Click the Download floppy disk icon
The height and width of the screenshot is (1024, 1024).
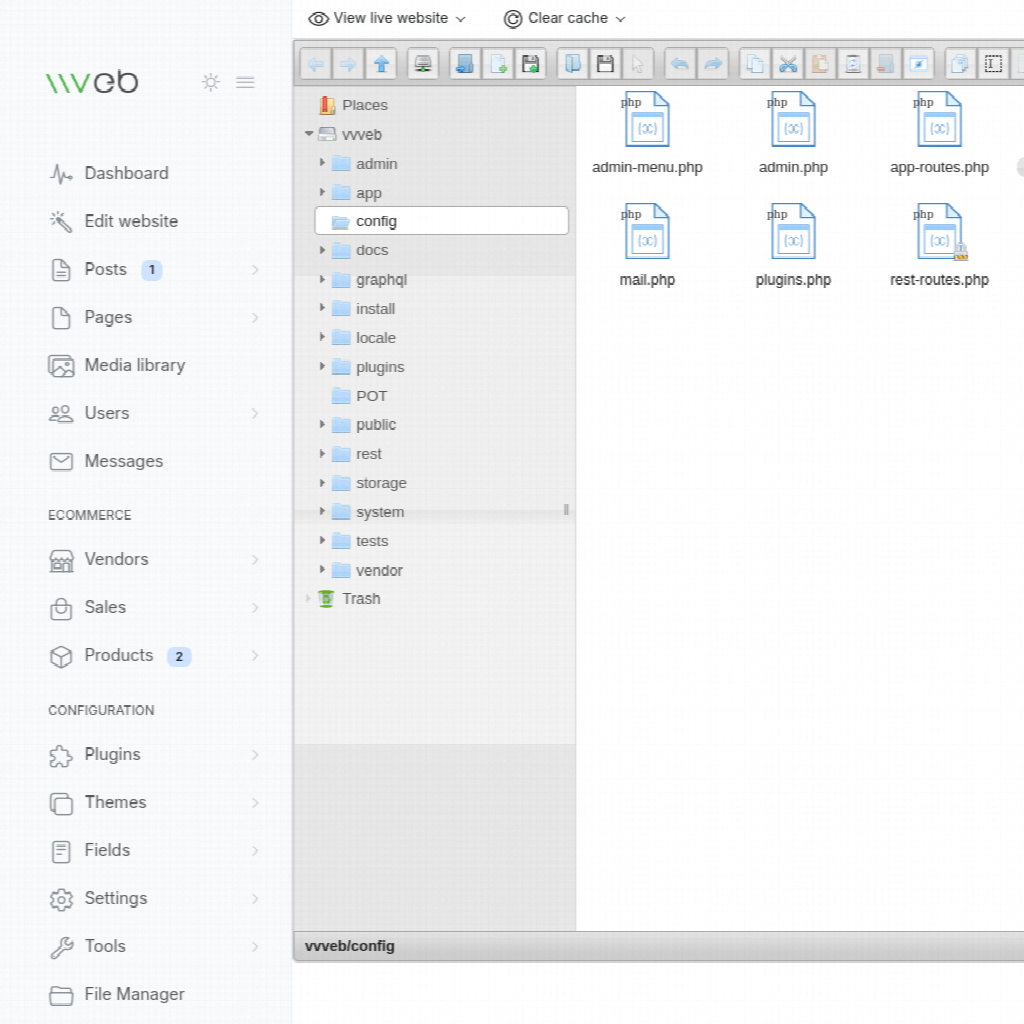click(604, 64)
